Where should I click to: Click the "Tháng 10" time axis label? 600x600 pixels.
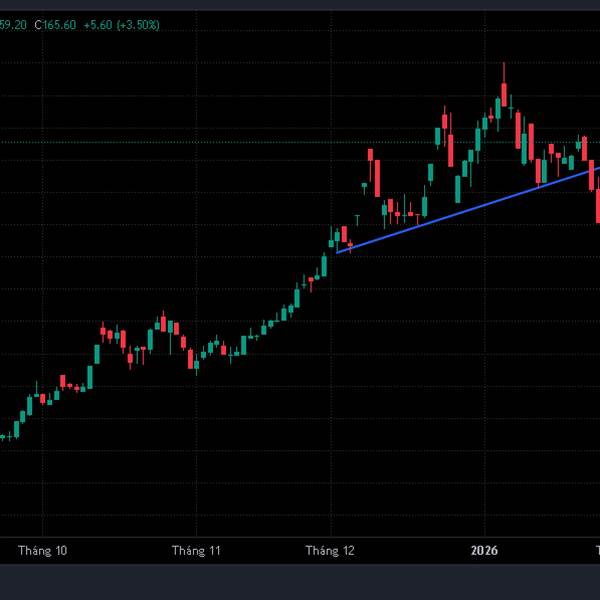42,551
